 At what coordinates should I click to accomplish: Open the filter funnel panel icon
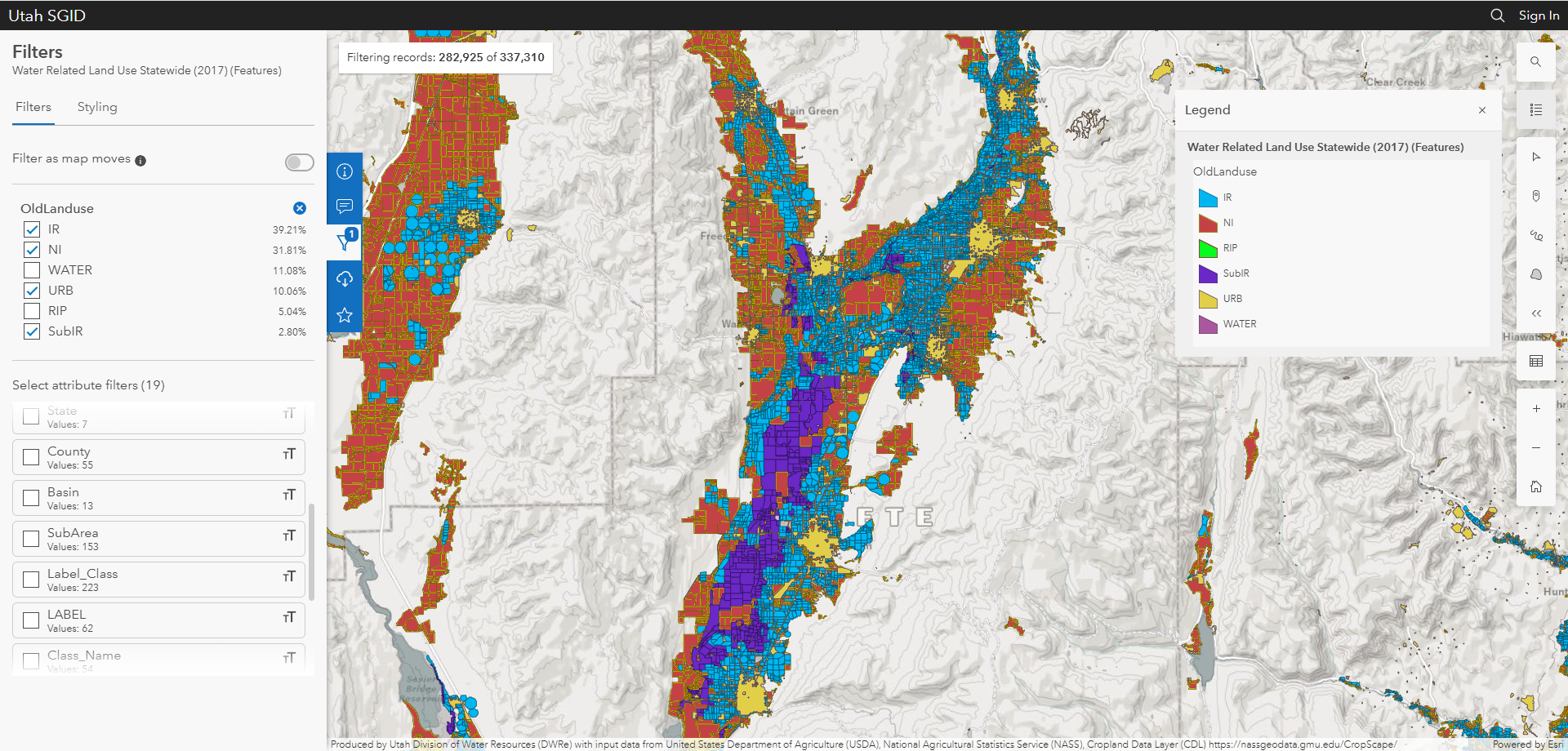345,242
